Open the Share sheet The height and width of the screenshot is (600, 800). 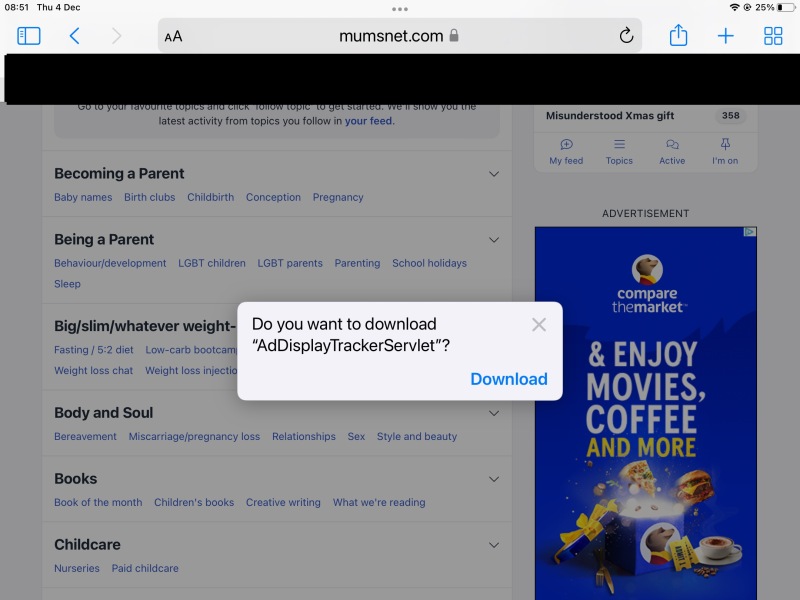coord(678,35)
